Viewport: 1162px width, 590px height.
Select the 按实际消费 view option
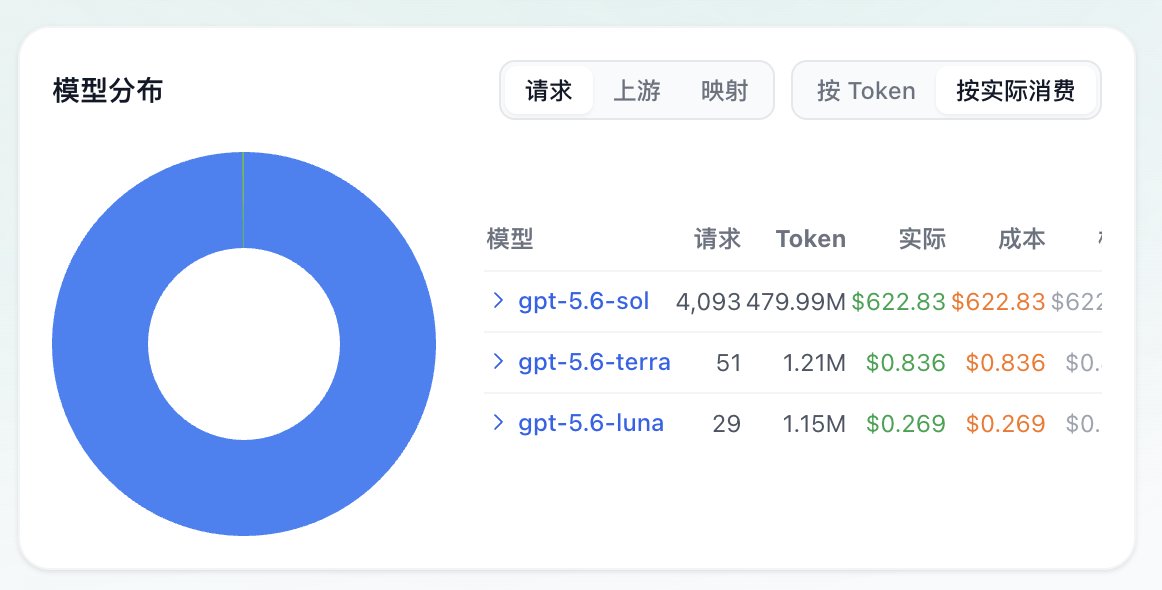coord(1015,90)
